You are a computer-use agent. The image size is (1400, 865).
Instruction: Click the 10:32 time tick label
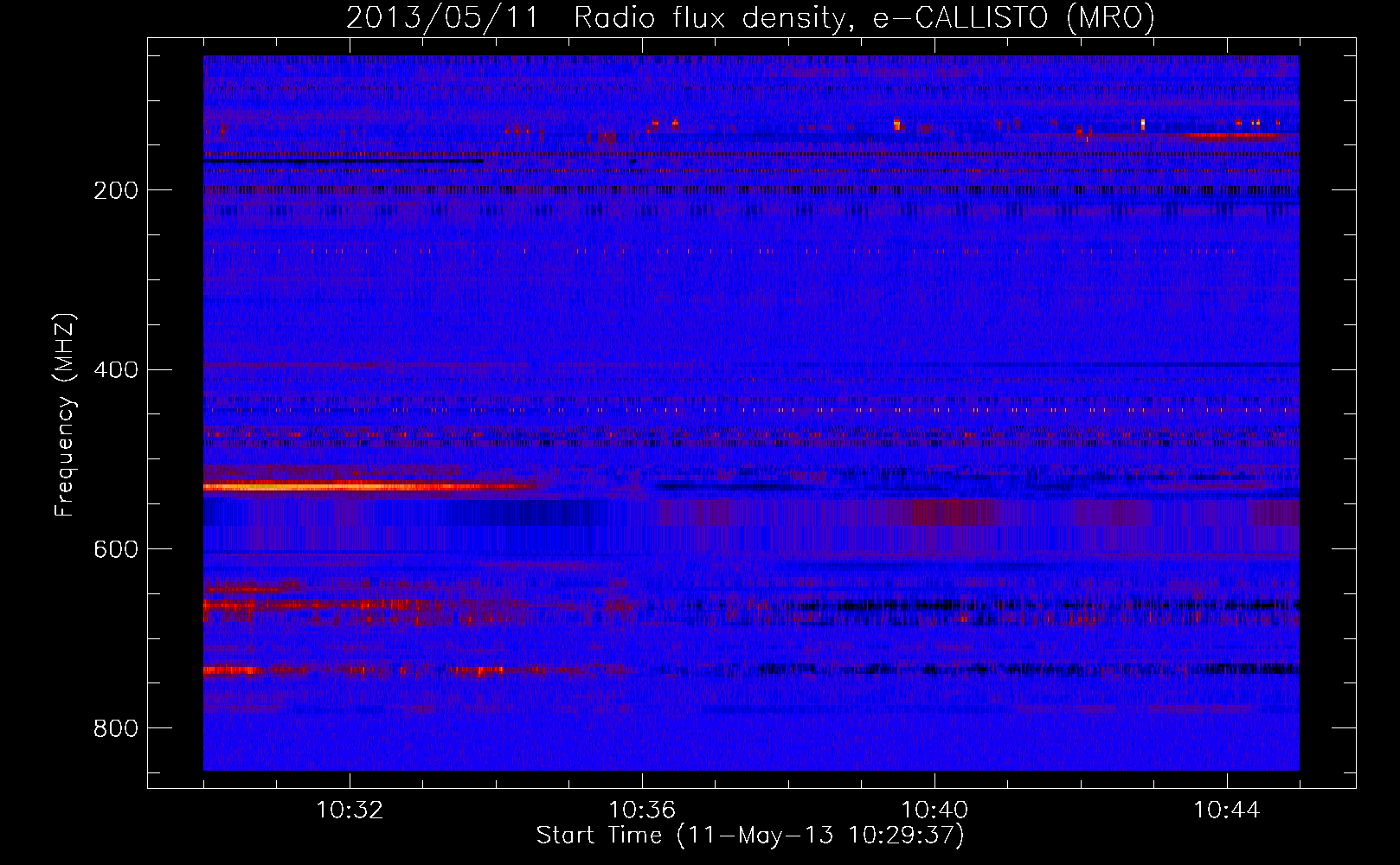point(350,811)
